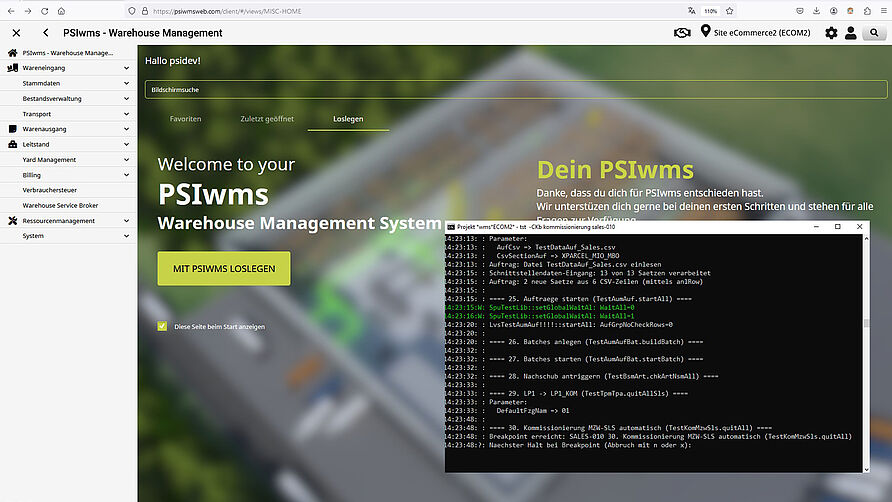Click the console window scrollbar thumb
This screenshot has width=892, height=502.
tap(866, 323)
